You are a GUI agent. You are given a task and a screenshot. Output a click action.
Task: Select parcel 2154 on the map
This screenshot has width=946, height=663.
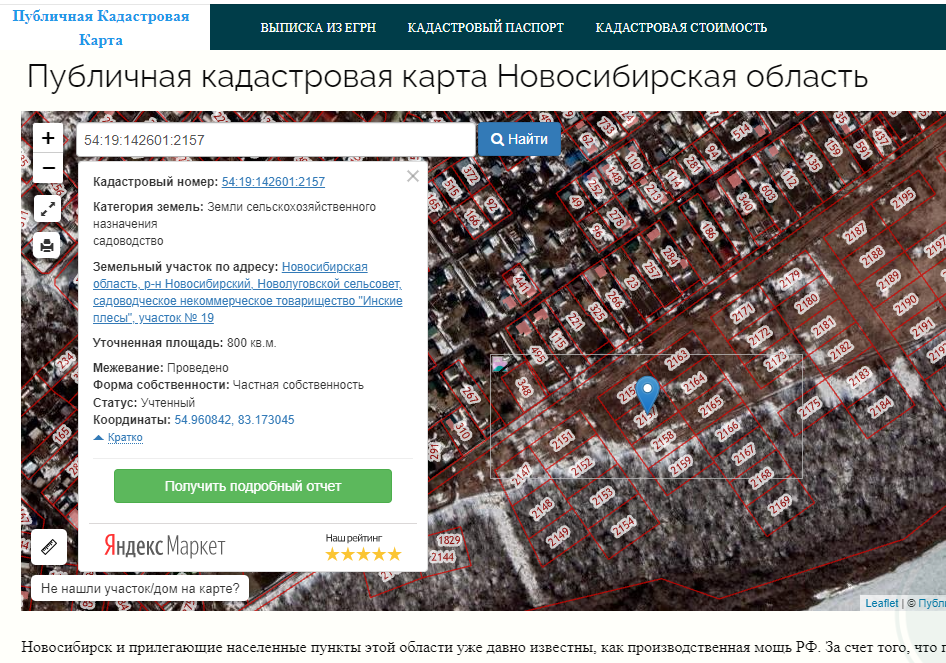[623, 527]
